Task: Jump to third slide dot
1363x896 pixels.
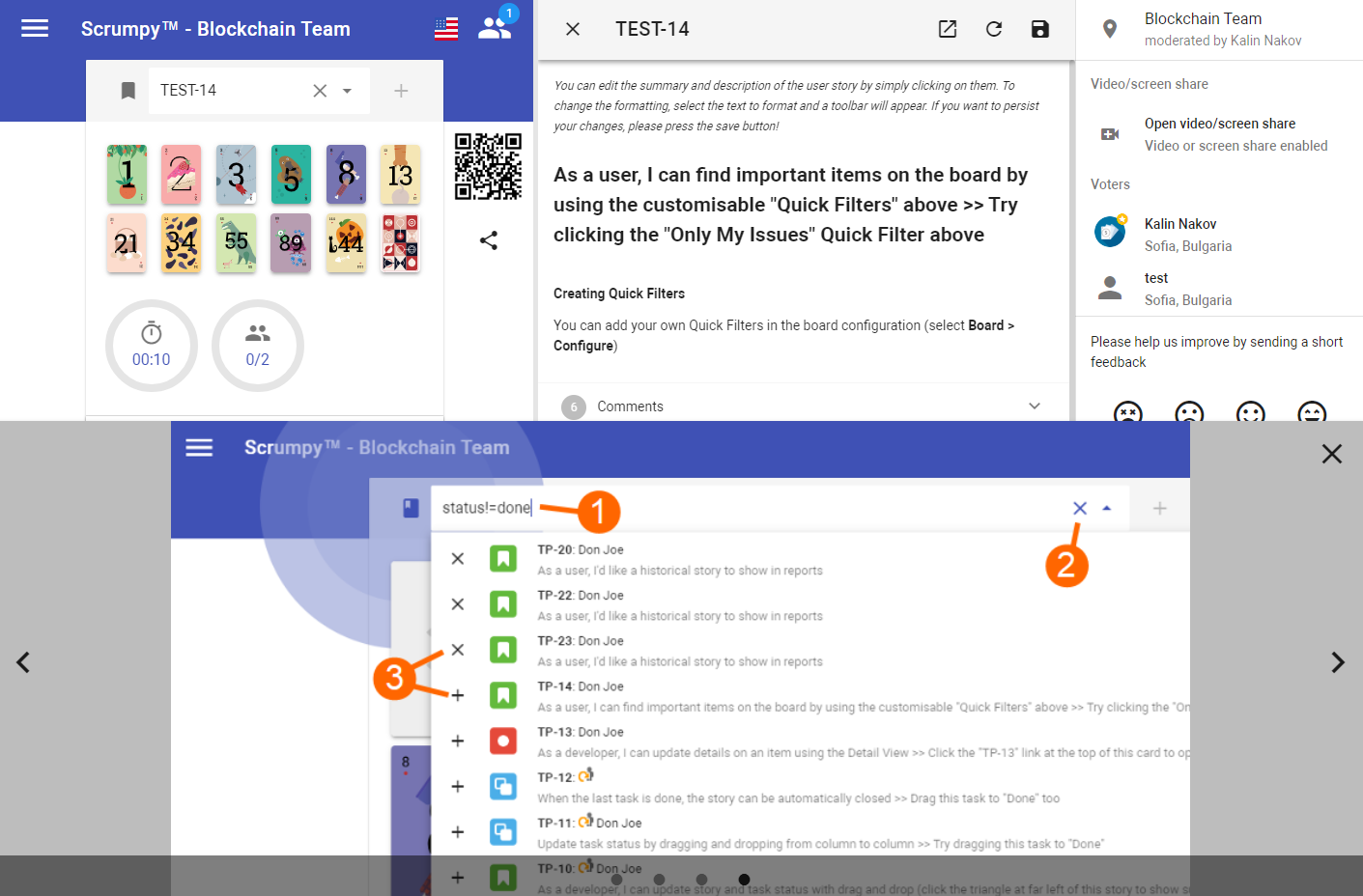Action: [701, 880]
